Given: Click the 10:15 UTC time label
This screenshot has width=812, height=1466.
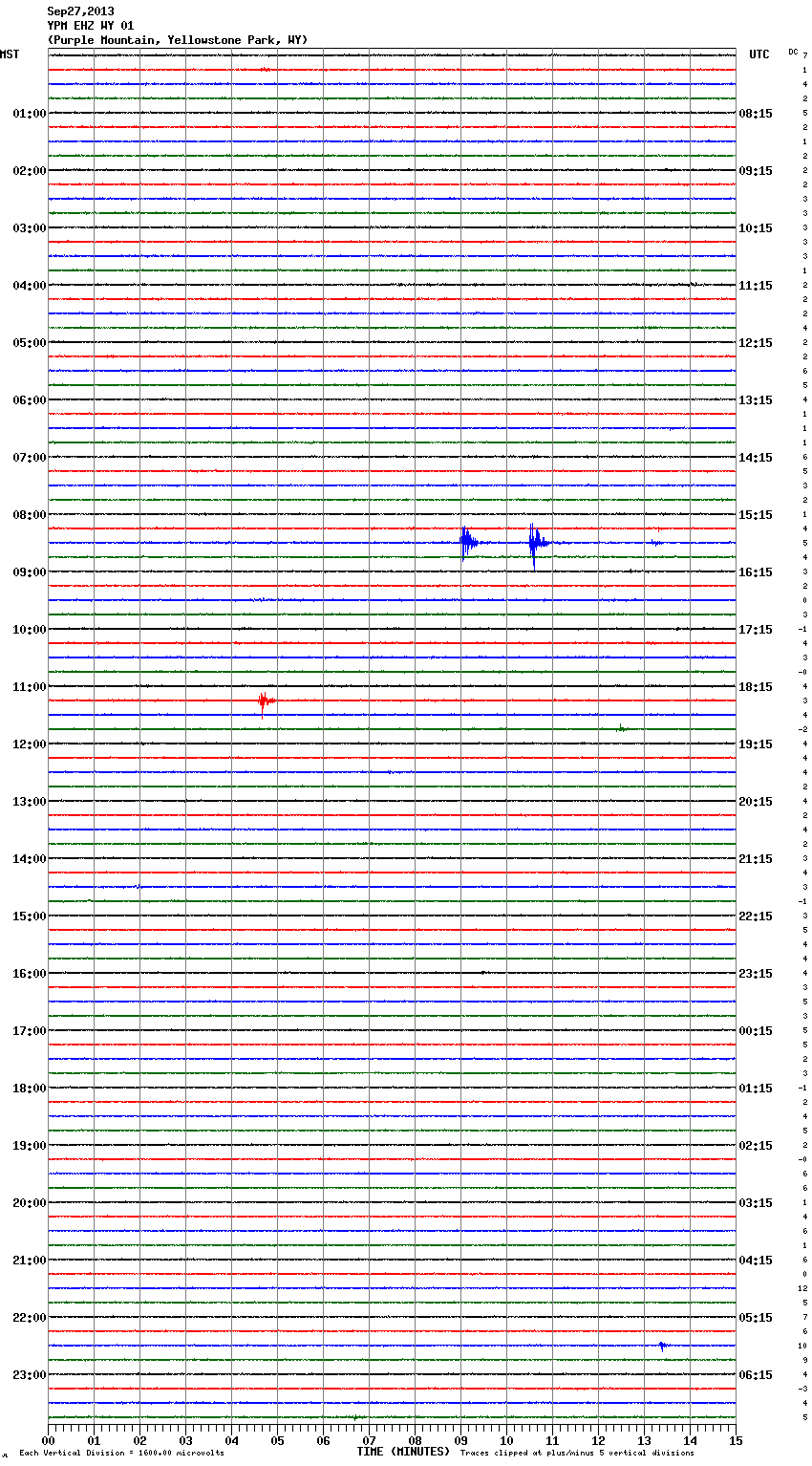Looking at the screenshot, I should pos(756,228).
